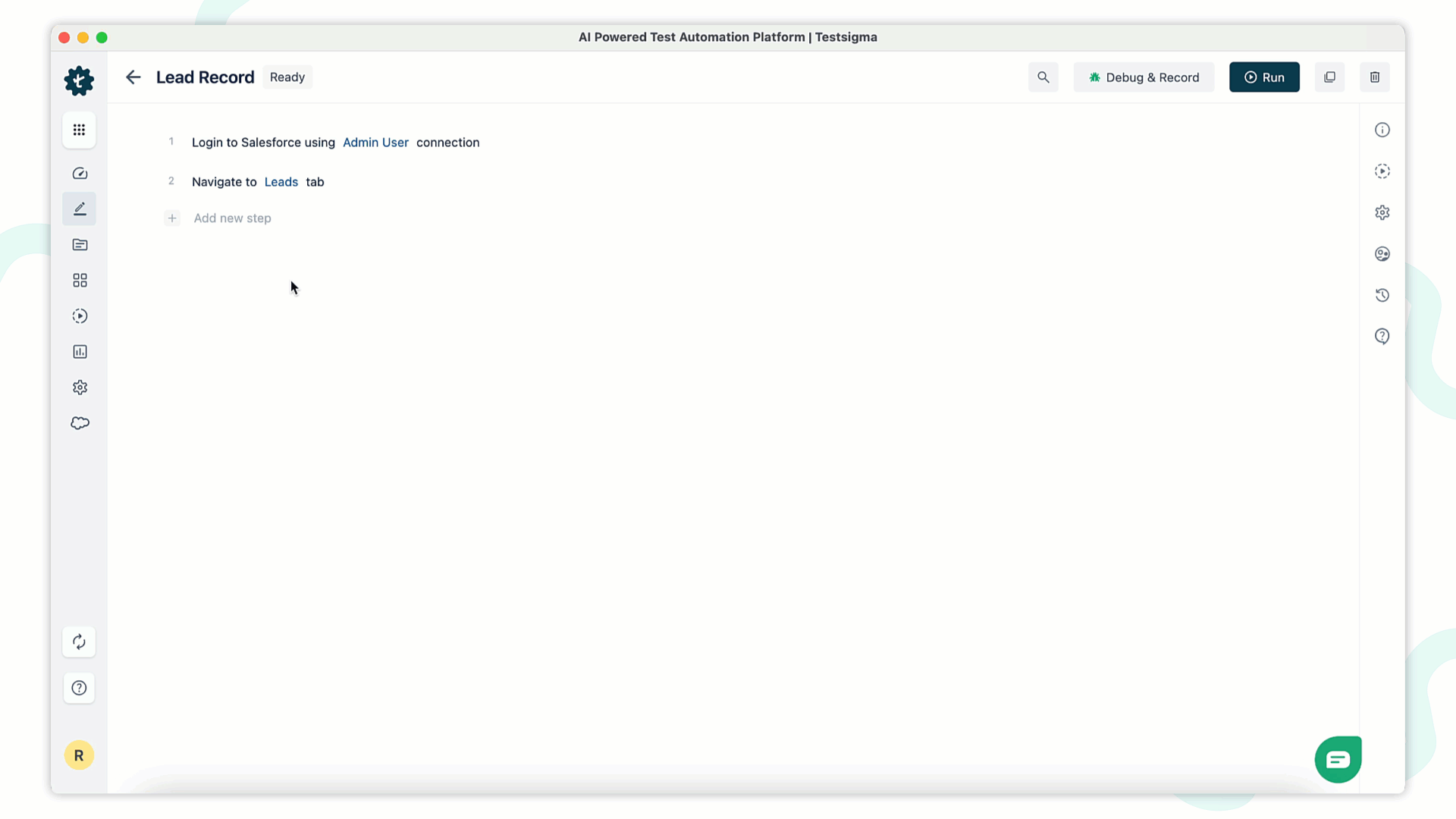The image size is (1456, 819).
Task: Open the chat support widget
Action: pos(1338,759)
